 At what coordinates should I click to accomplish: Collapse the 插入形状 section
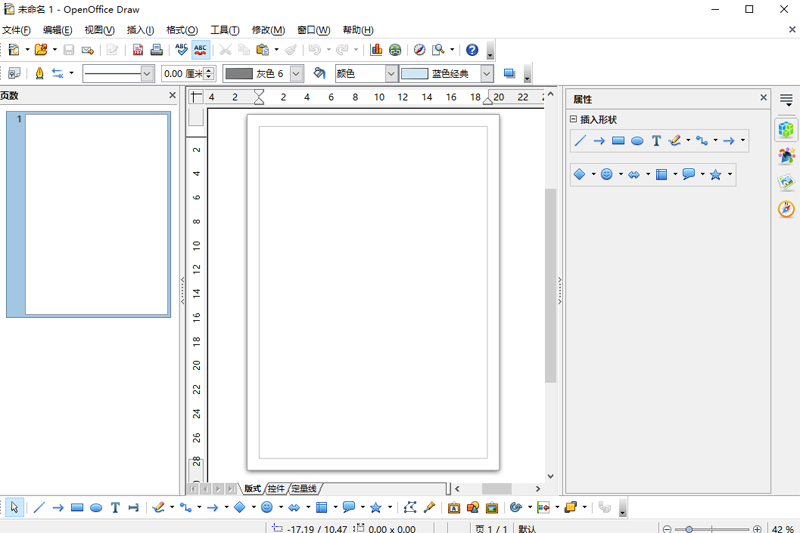point(574,119)
